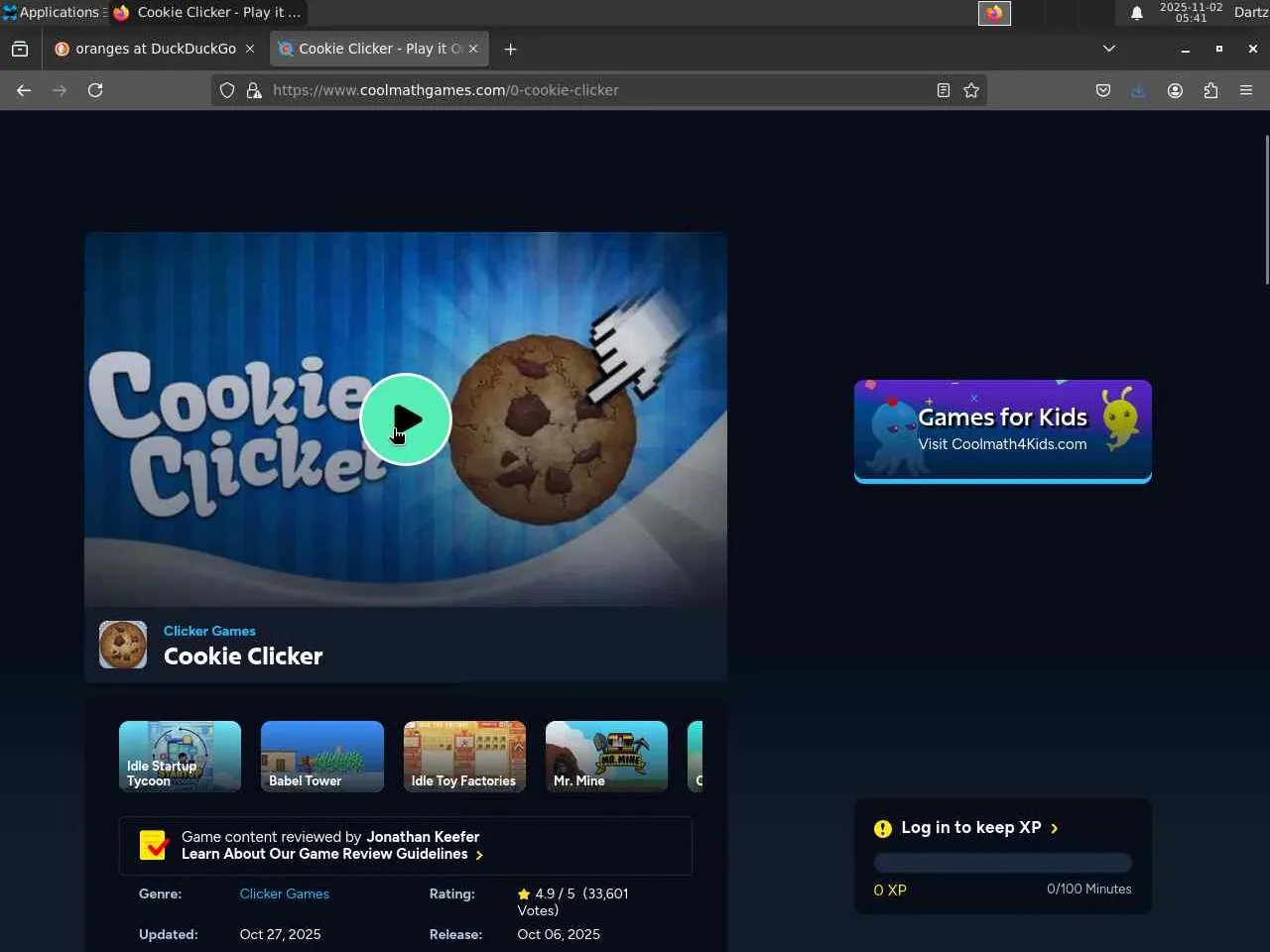Open Idle Startup Tycoon game thumbnail
This screenshot has height=952, width=1270.
click(180, 756)
